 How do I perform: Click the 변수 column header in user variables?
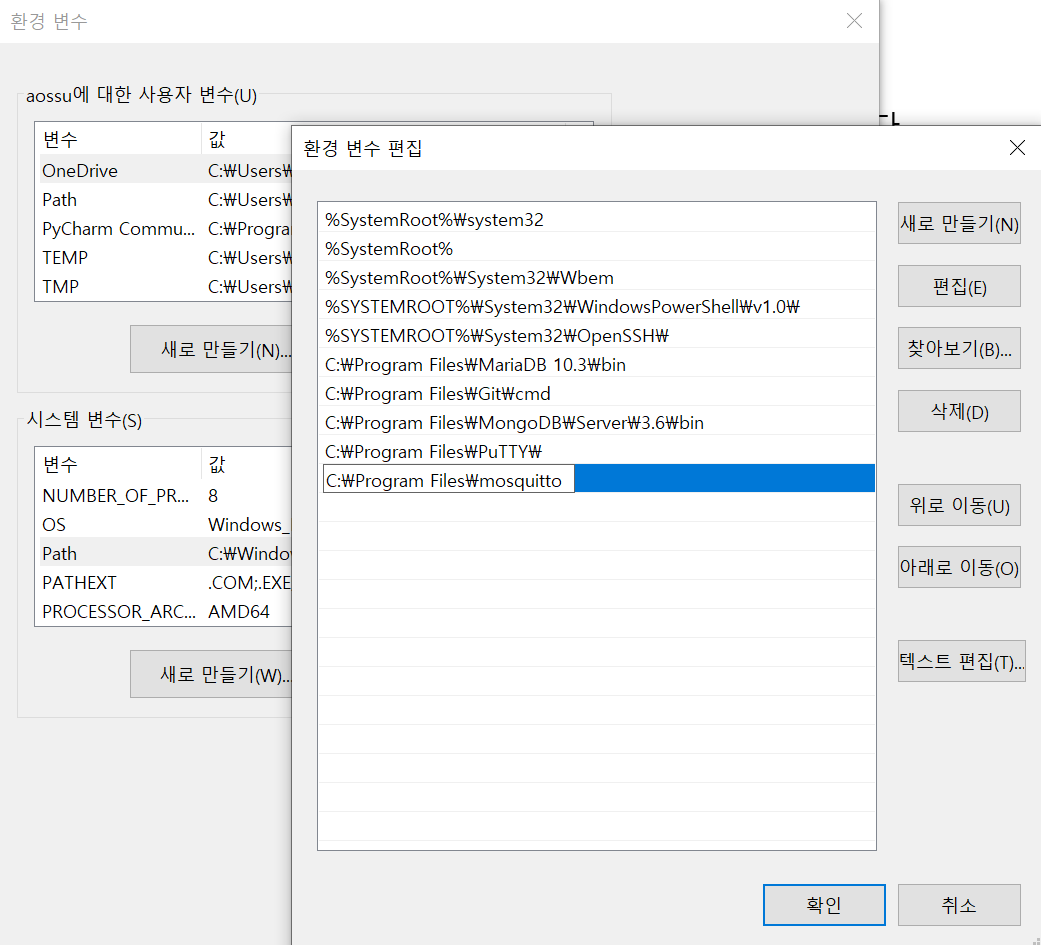click(118, 139)
